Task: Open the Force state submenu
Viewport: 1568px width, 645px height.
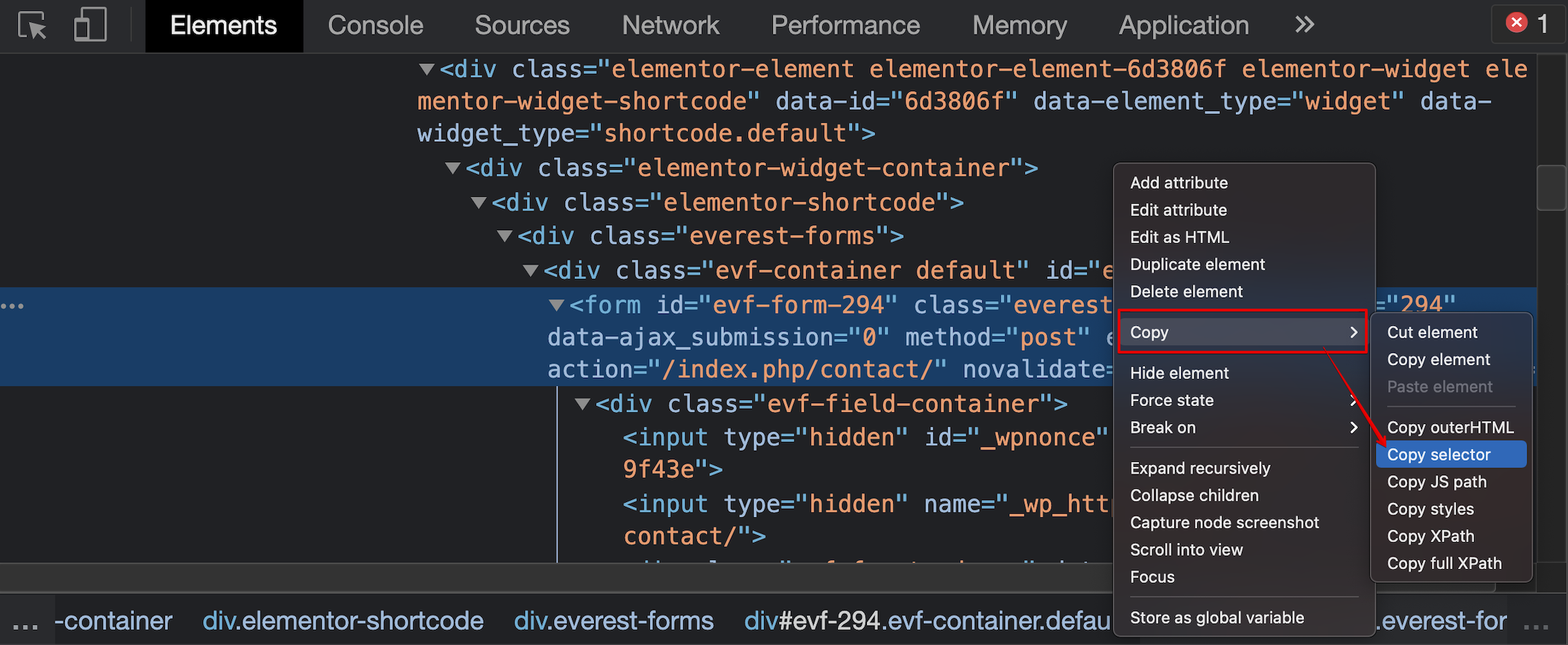Action: [1172, 400]
